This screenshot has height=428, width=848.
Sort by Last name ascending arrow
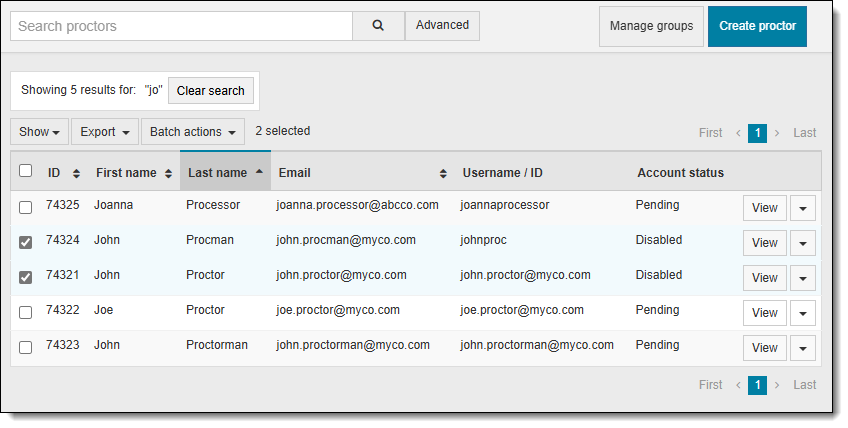click(x=259, y=172)
